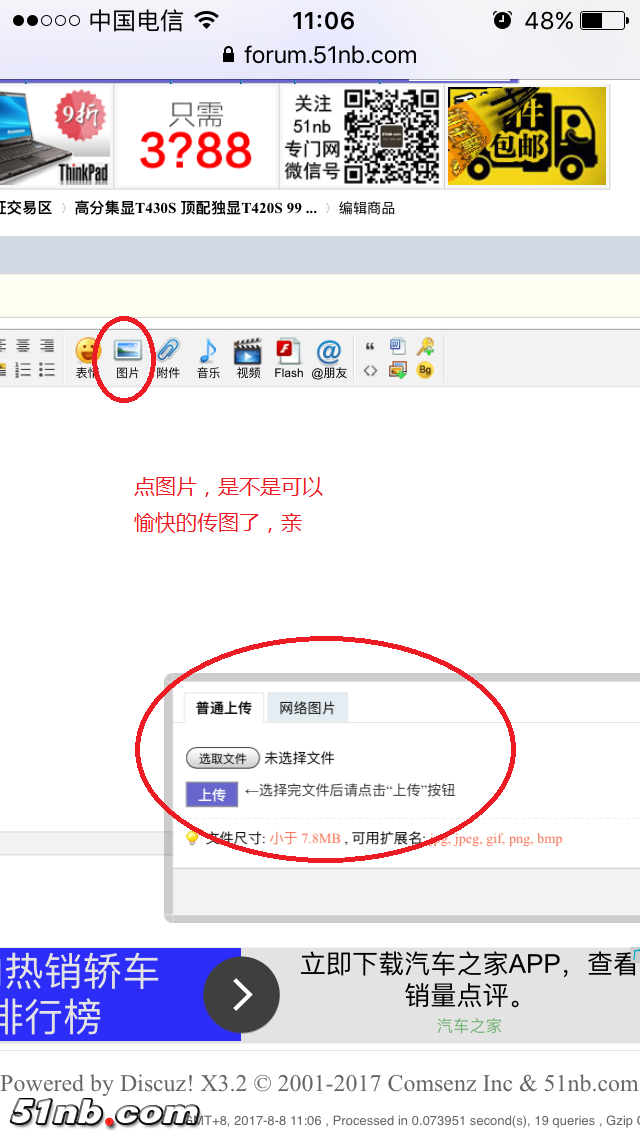Insert music with the 音乐 icon
Viewport: 640px width, 1136px height.
(x=208, y=357)
